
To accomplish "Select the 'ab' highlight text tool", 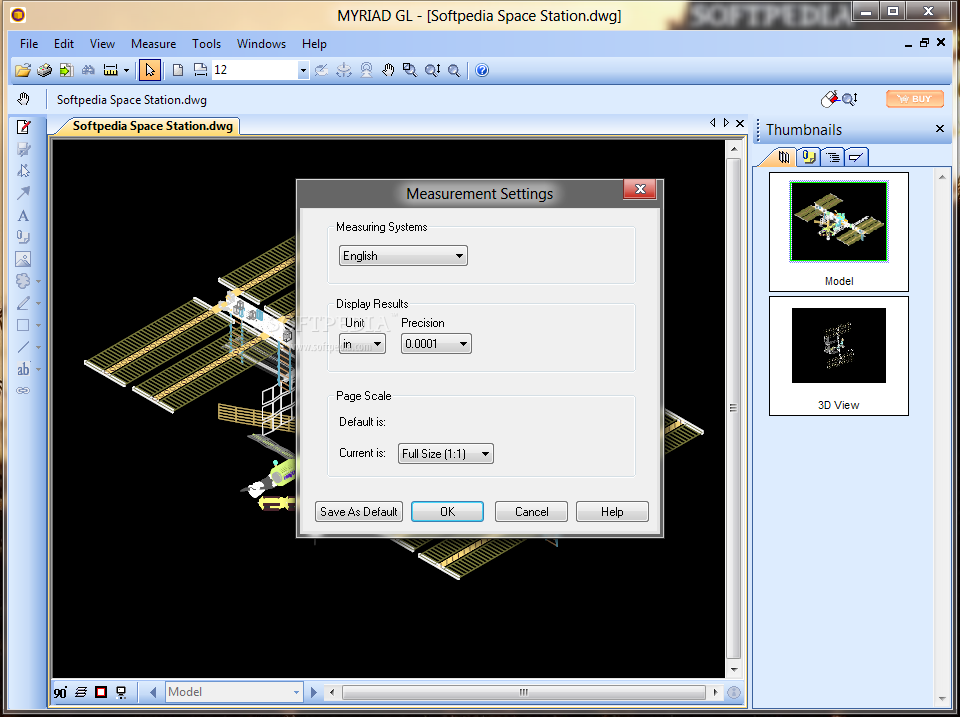I will [23, 369].
